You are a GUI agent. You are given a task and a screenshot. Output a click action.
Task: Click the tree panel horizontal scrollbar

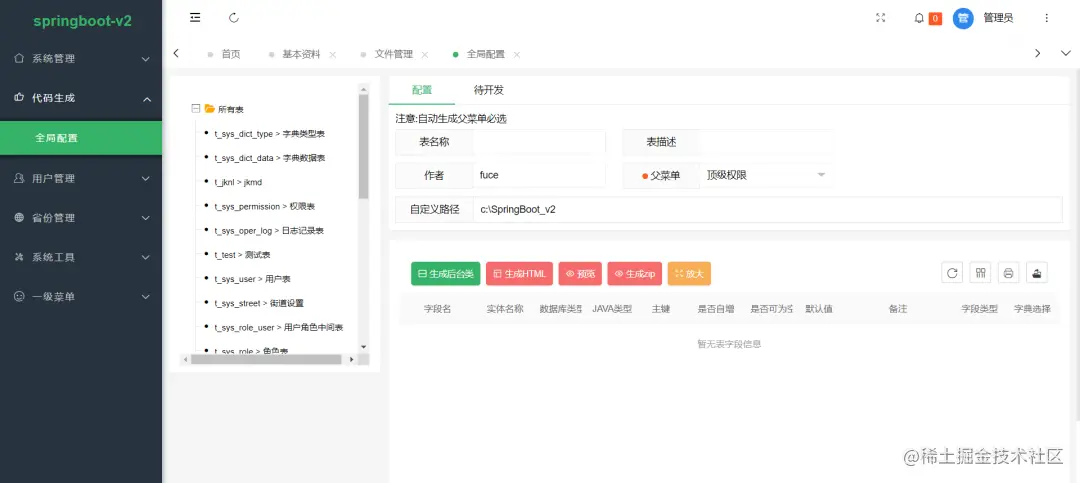266,360
